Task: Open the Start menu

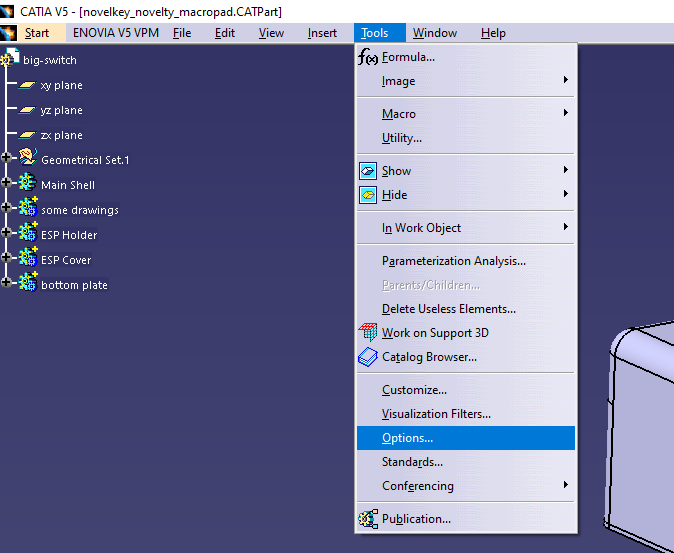Action: [x=37, y=33]
